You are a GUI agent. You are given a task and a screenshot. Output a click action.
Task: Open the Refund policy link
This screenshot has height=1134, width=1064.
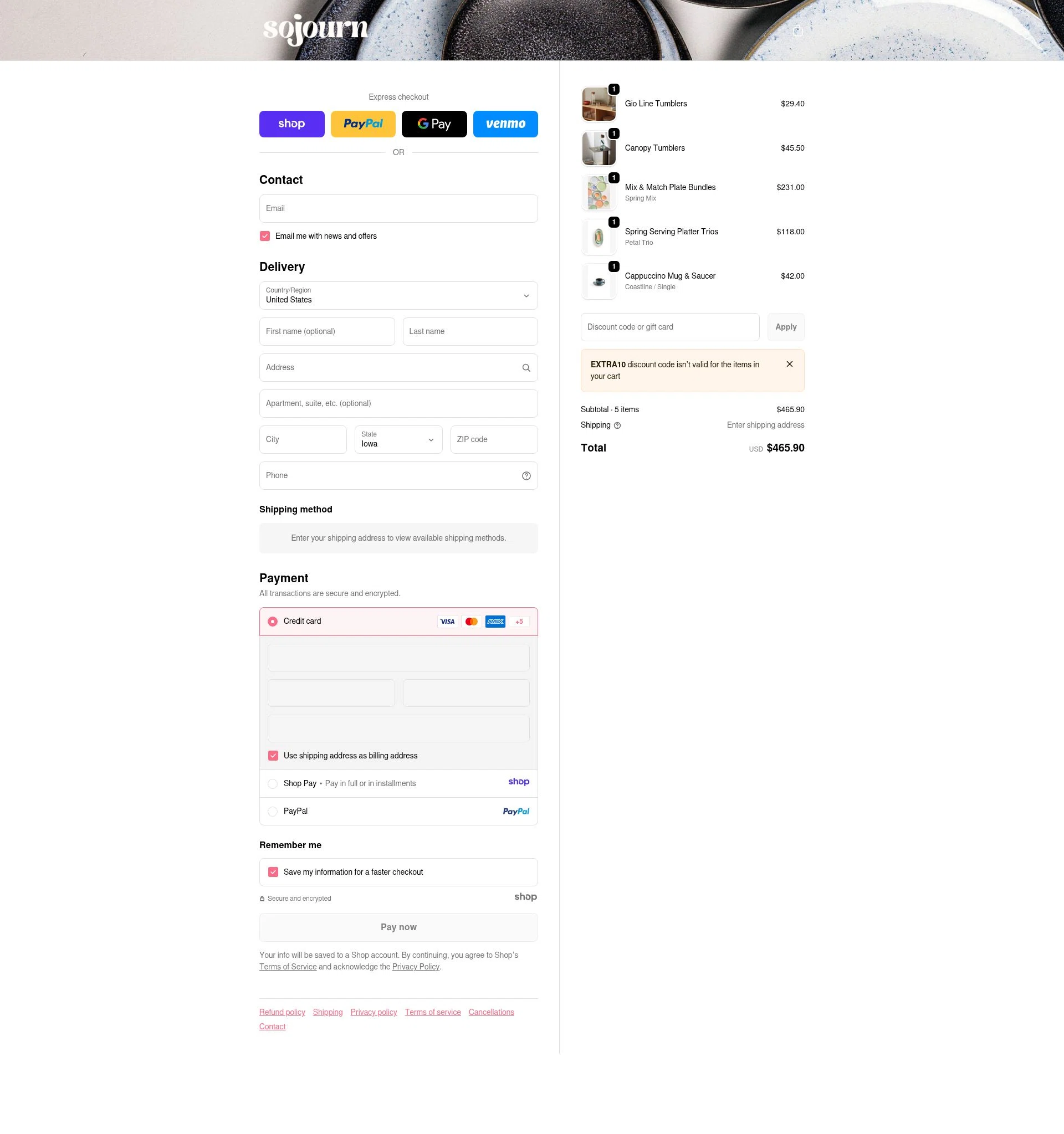click(x=282, y=1012)
